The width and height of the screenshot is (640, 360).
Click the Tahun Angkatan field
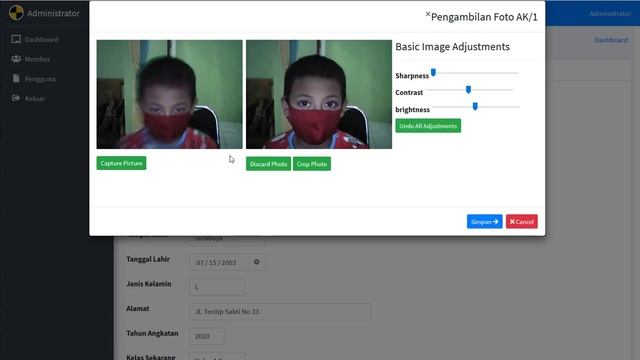[207, 336]
